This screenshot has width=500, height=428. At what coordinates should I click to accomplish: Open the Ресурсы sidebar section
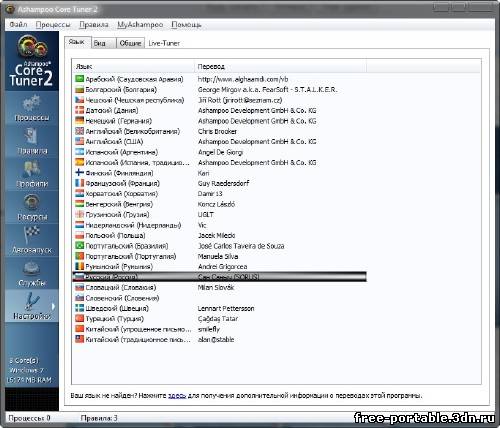pos(32,206)
